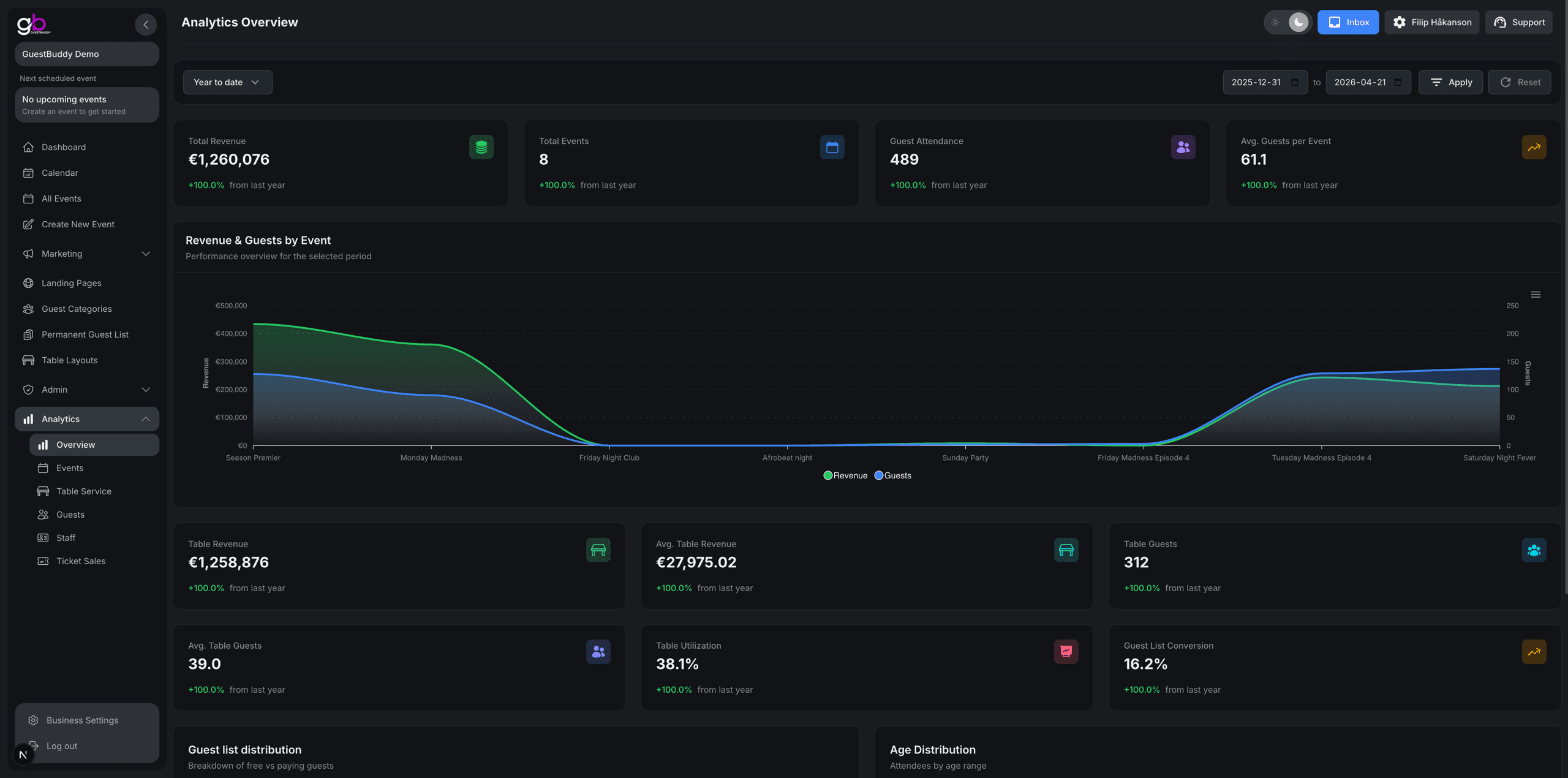Click the Table Utilization chart icon

point(1066,652)
